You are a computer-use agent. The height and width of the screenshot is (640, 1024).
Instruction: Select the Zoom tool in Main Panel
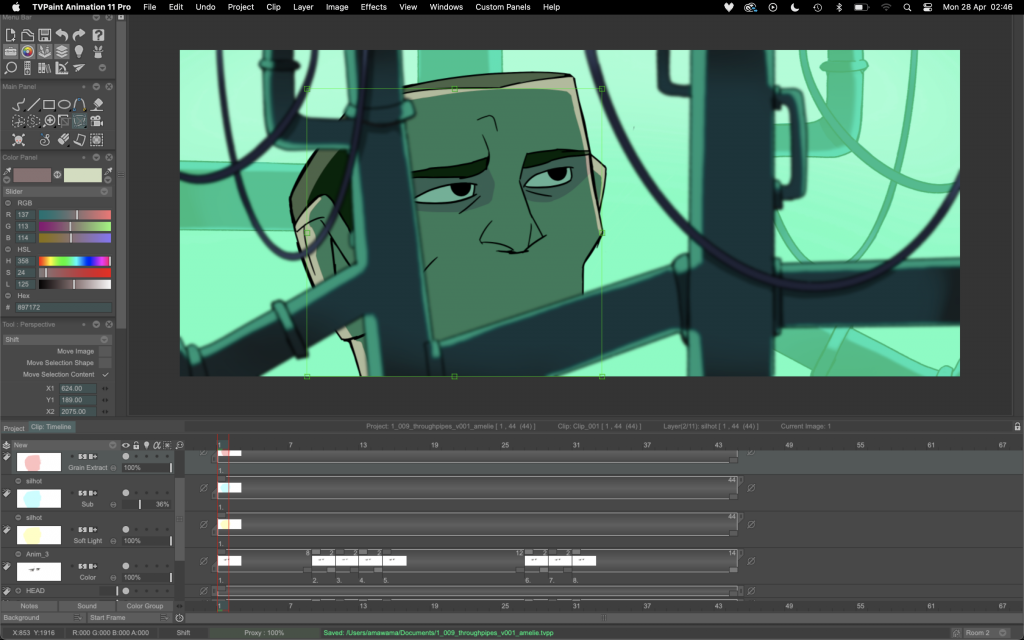pos(49,121)
